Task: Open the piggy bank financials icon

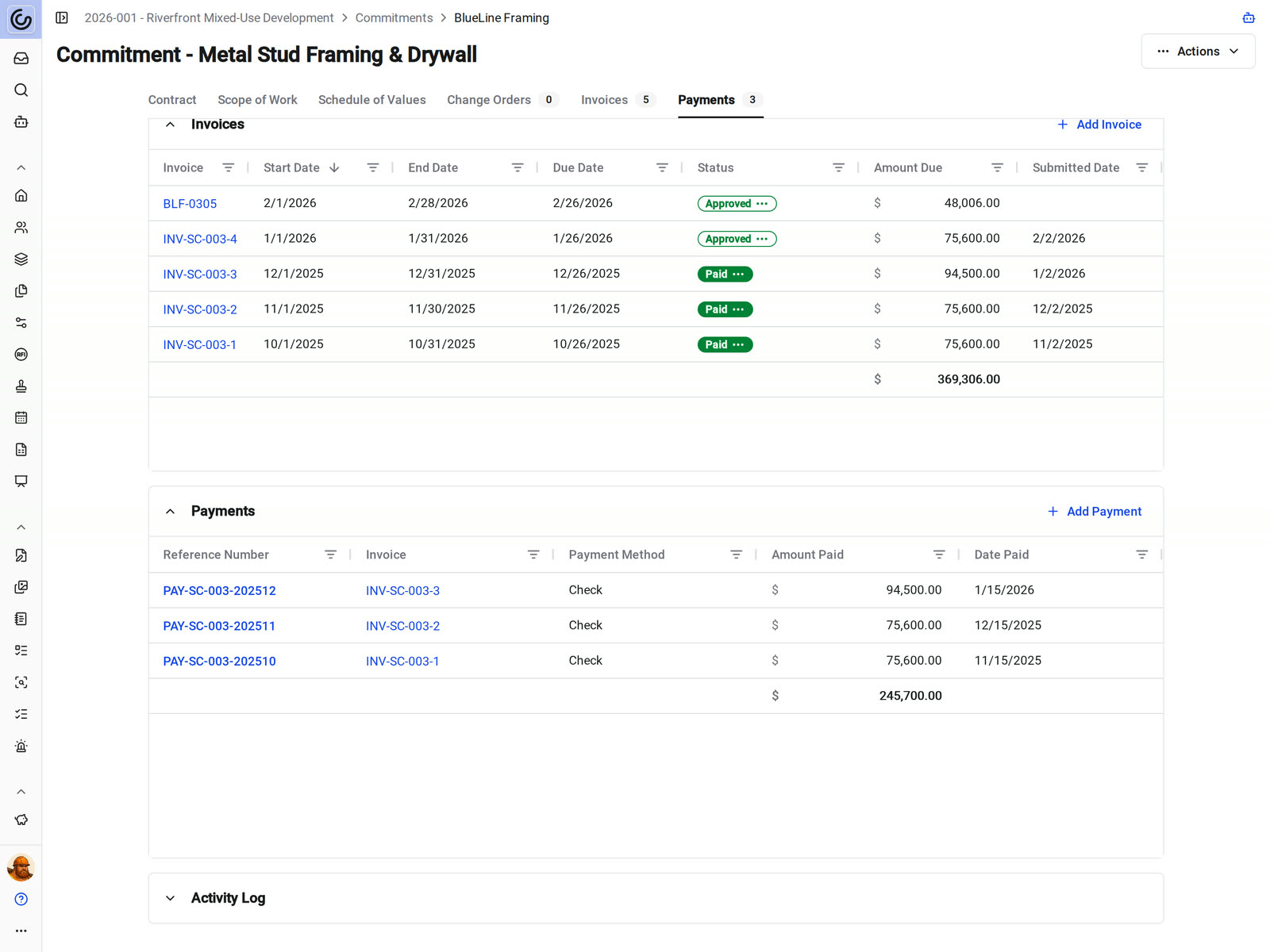Action: click(21, 820)
